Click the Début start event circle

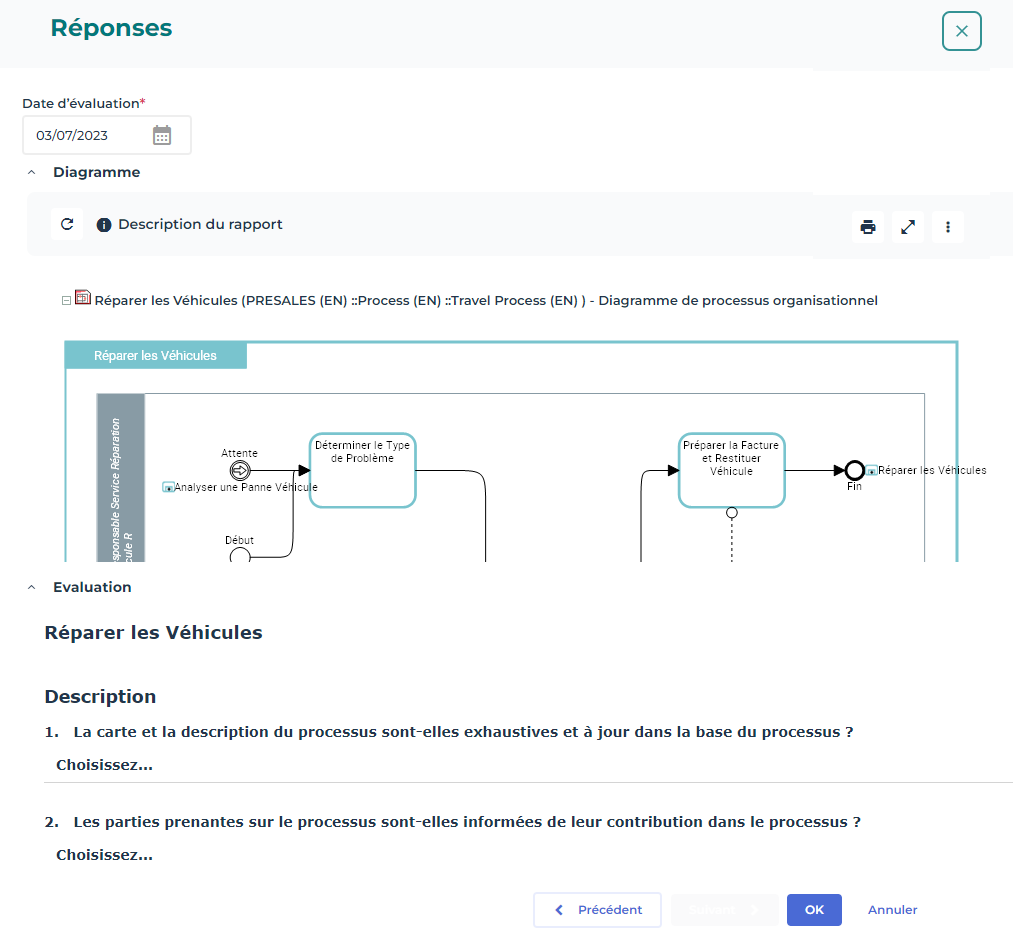click(x=240, y=556)
